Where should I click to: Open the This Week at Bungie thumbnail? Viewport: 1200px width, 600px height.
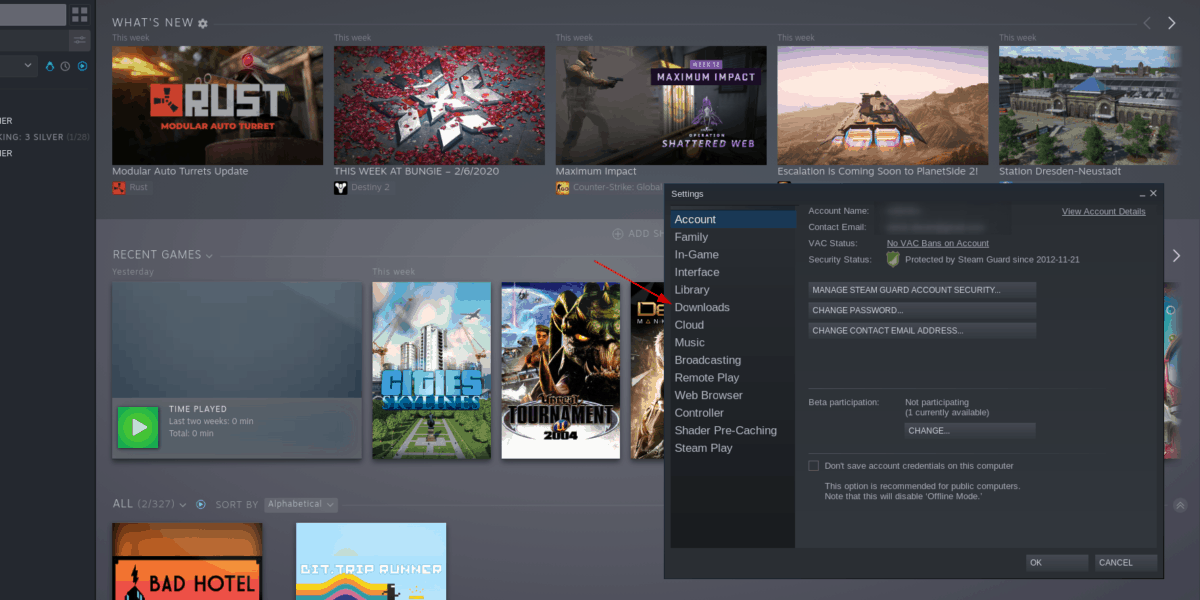[439, 105]
